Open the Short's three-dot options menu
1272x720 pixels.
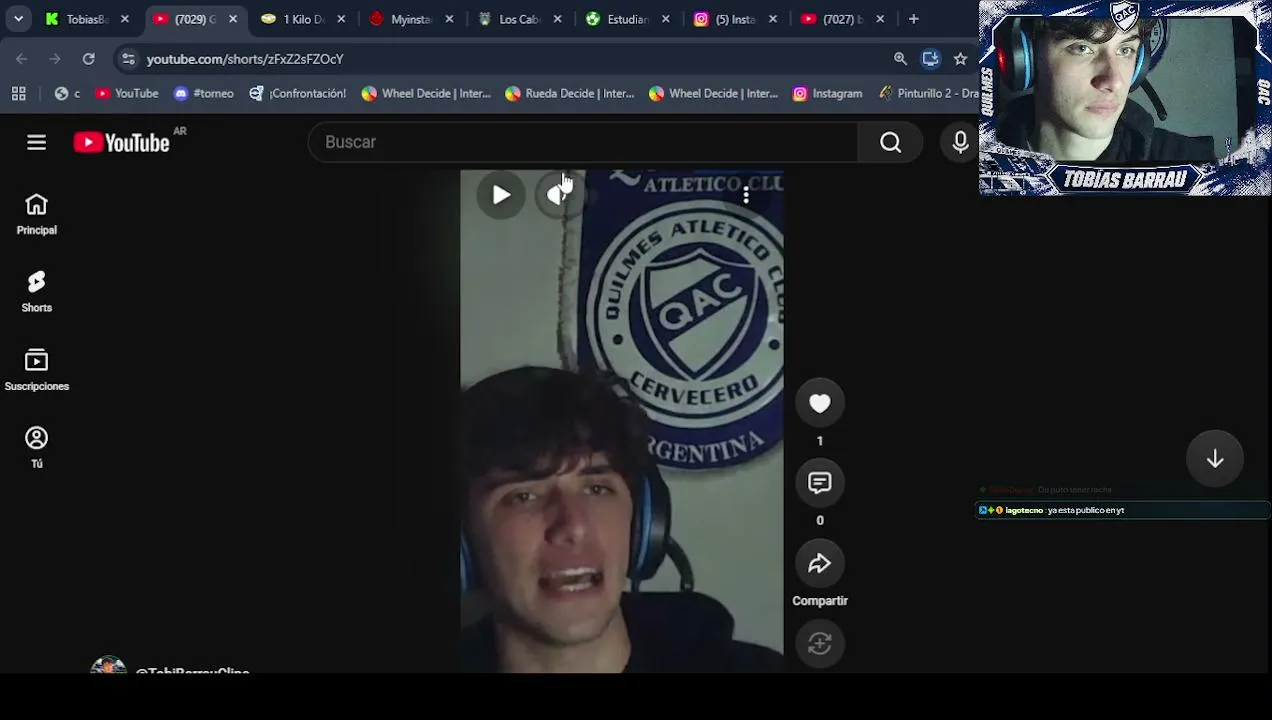pos(746,195)
